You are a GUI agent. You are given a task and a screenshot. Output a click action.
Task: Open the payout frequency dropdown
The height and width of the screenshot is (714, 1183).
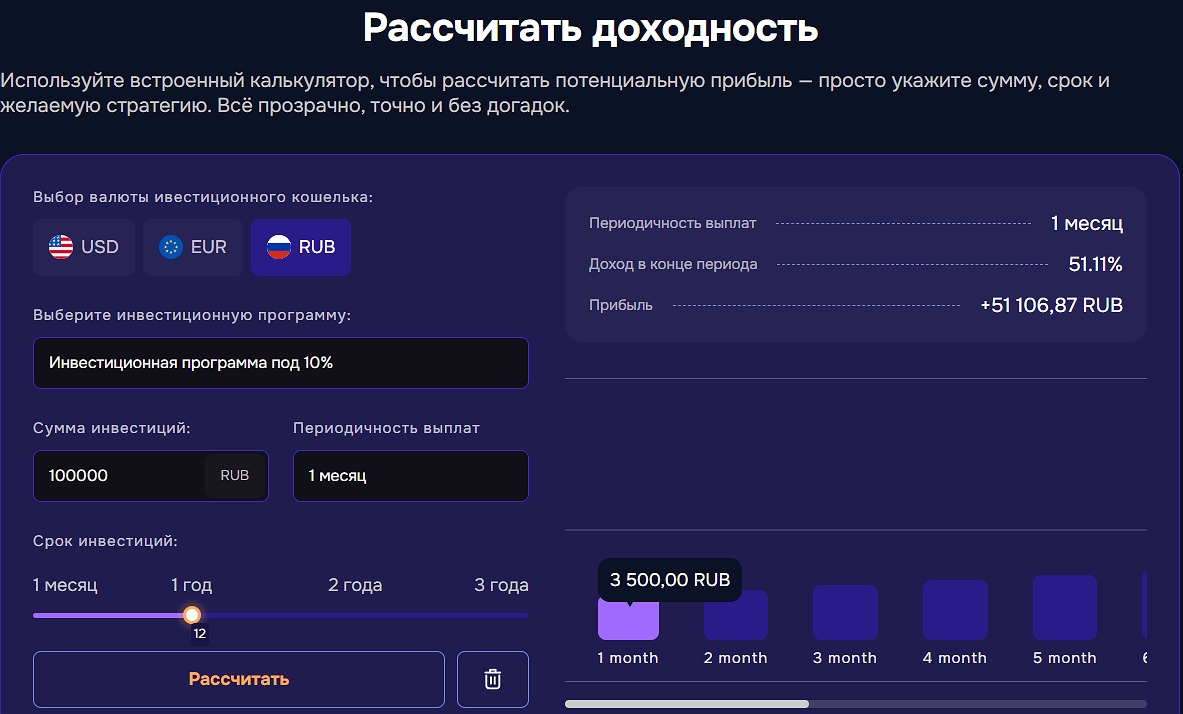point(410,475)
